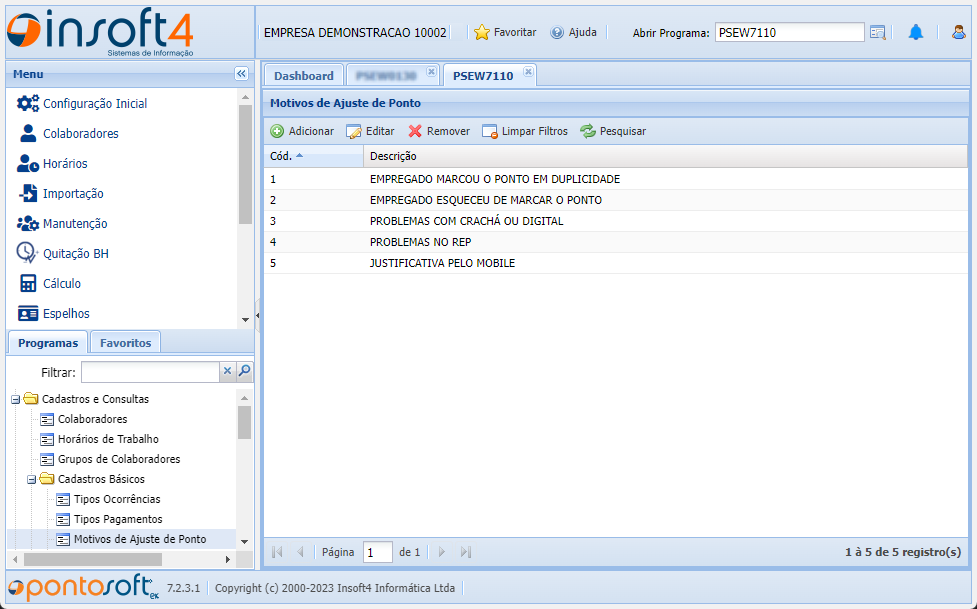The image size is (977, 609).
Task: Click the user profile icon
Action: click(958, 32)
